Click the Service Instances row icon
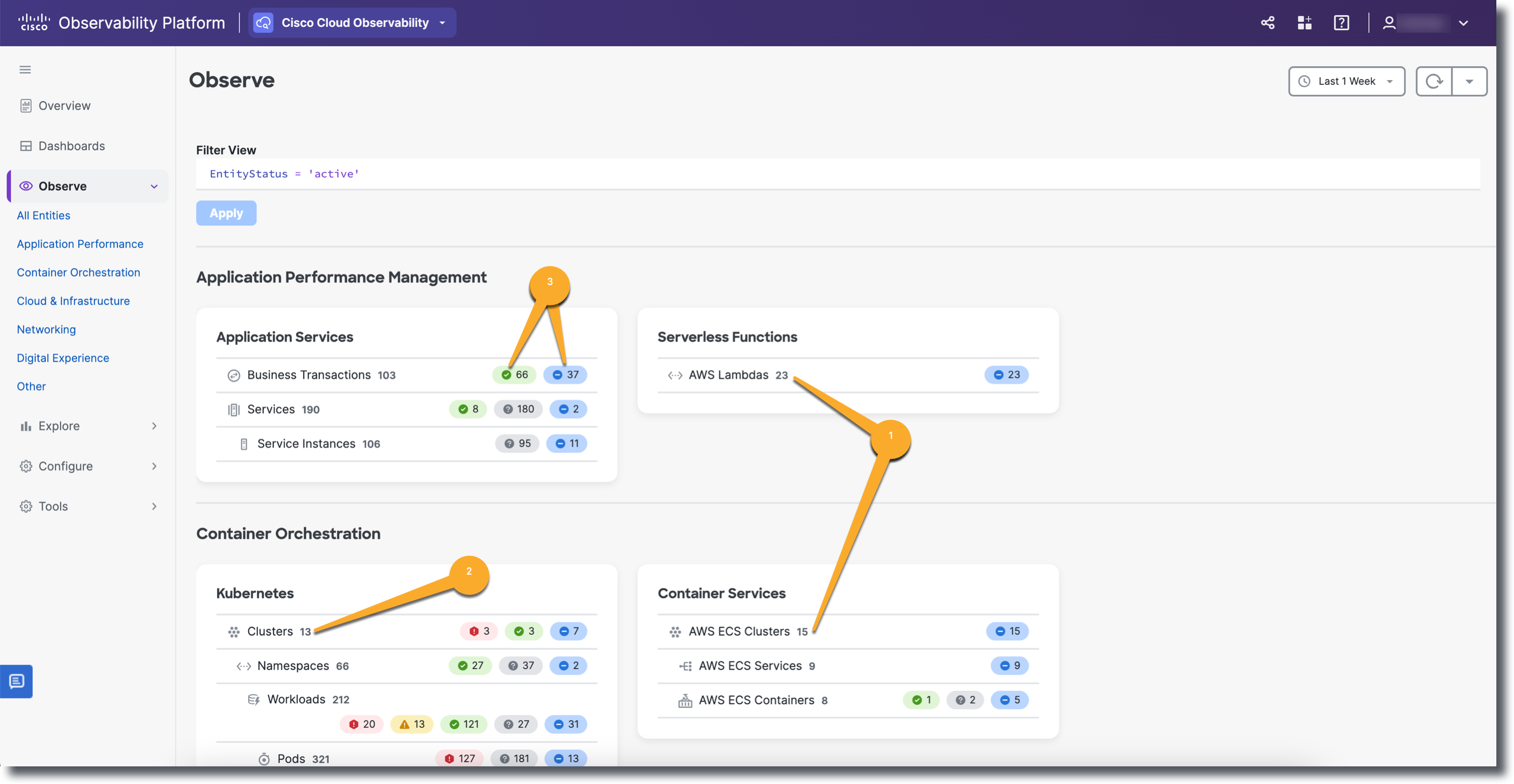 244,444
